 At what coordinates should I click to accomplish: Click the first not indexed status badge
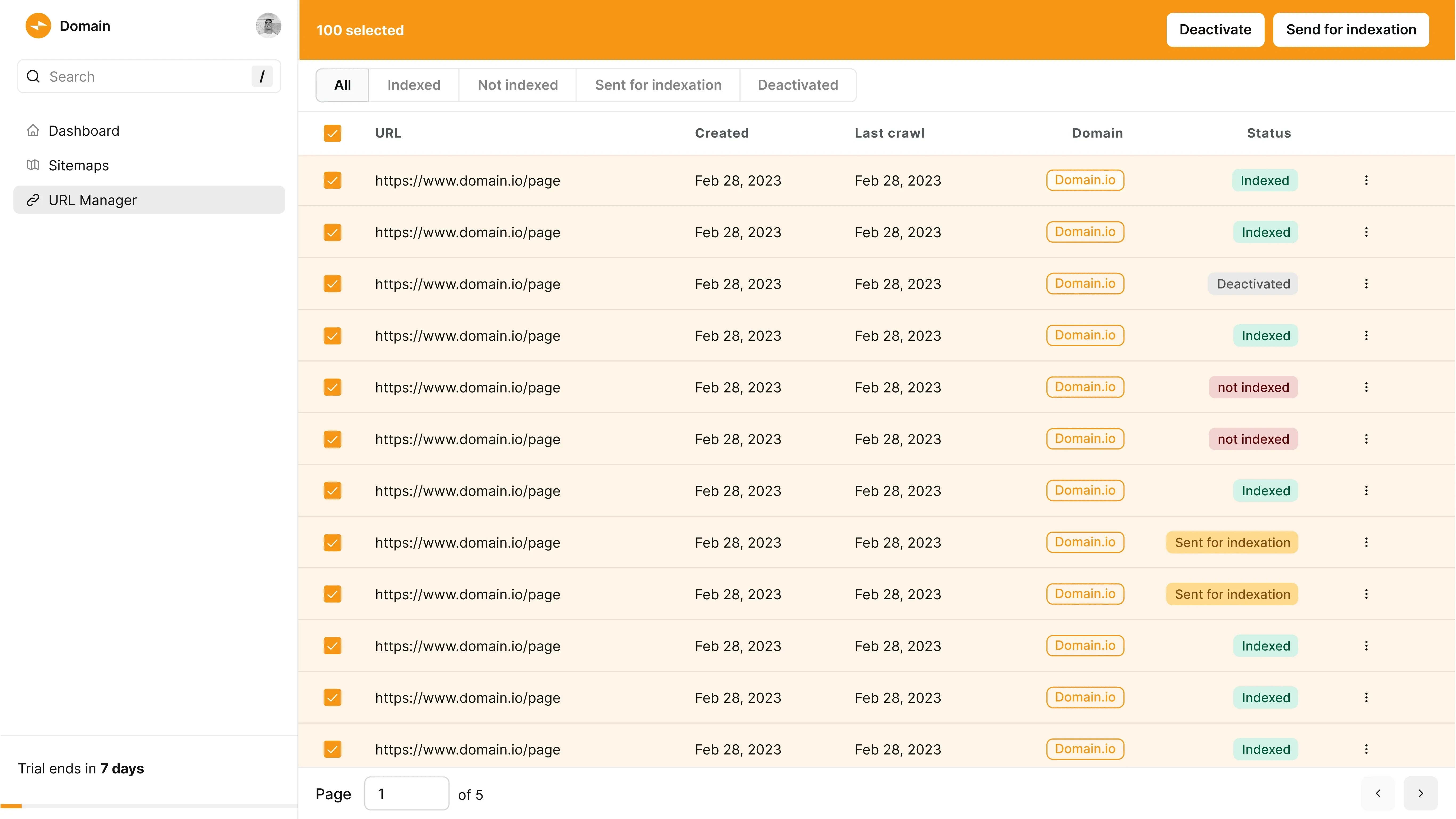1253,387
